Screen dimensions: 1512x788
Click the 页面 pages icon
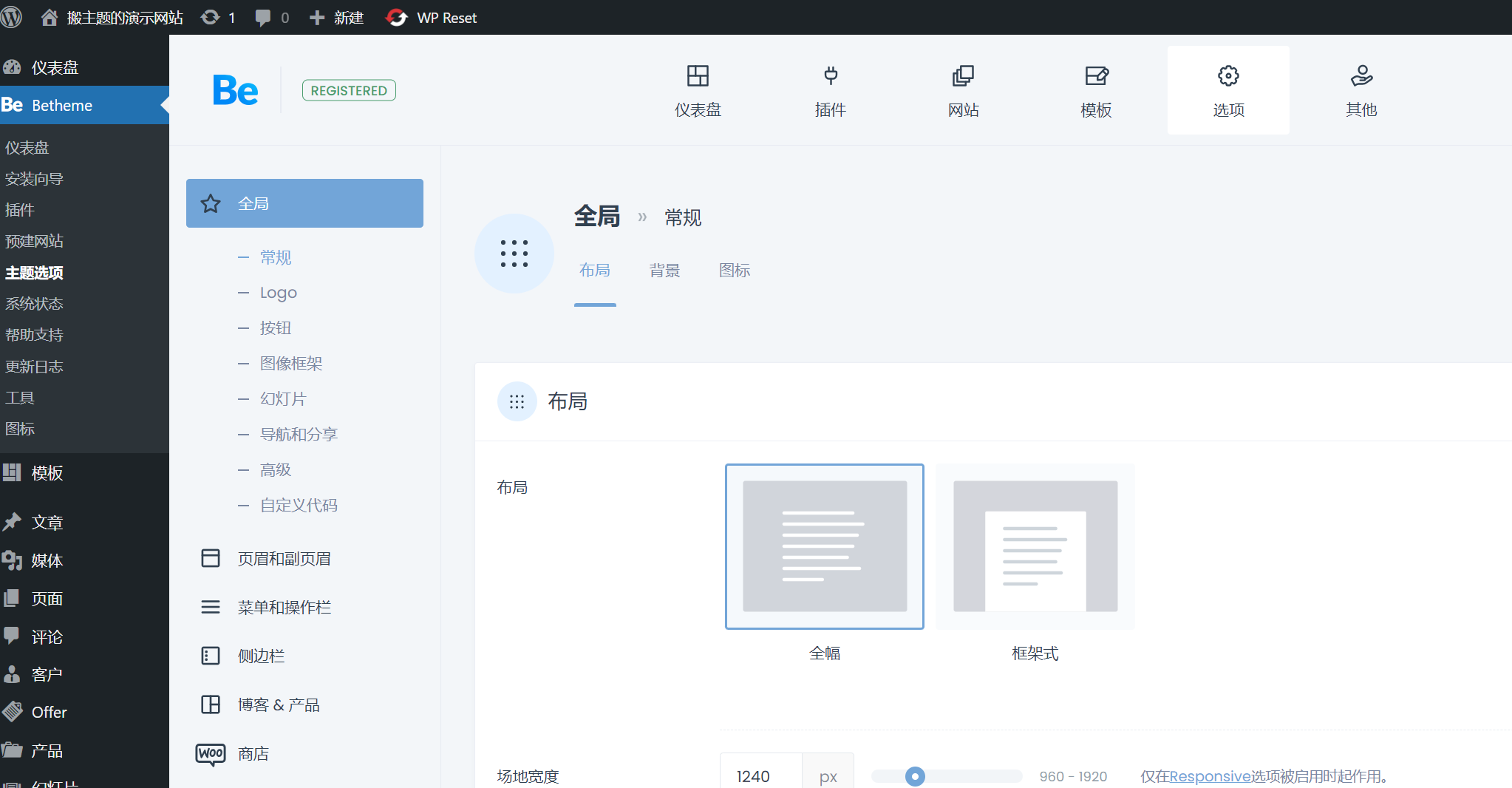(x=11, y=598)
